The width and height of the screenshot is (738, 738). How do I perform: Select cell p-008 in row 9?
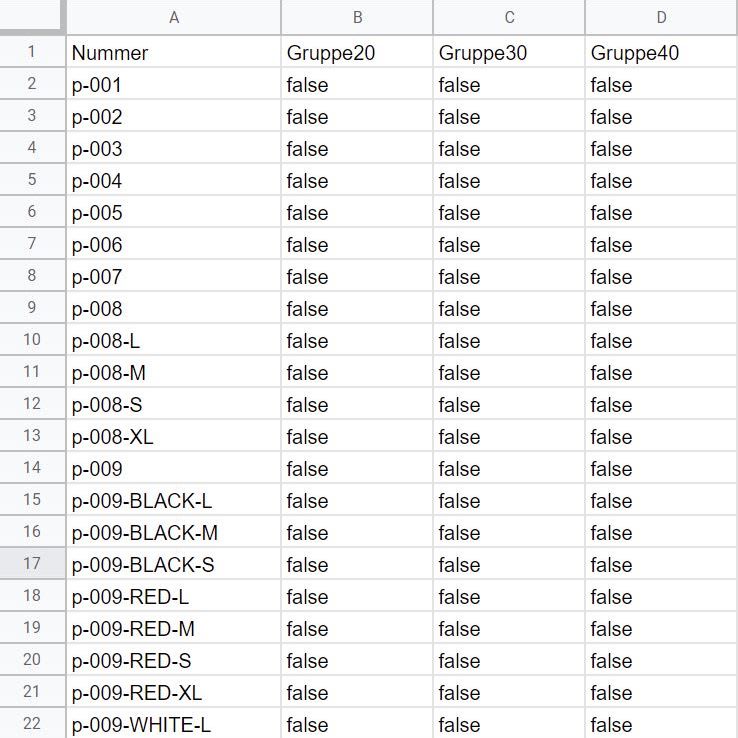174,308
